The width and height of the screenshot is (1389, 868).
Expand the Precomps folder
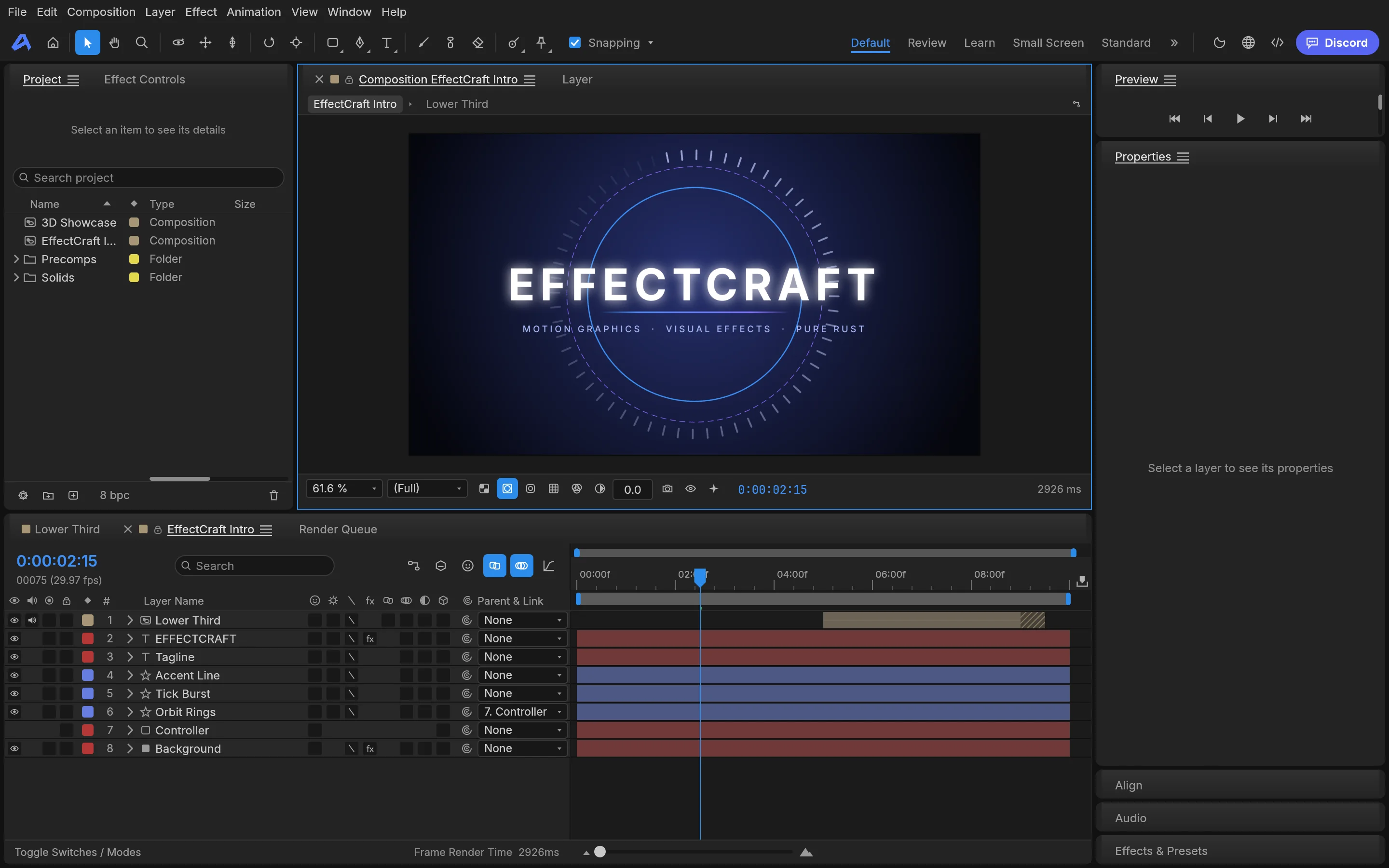coord(16,259)
